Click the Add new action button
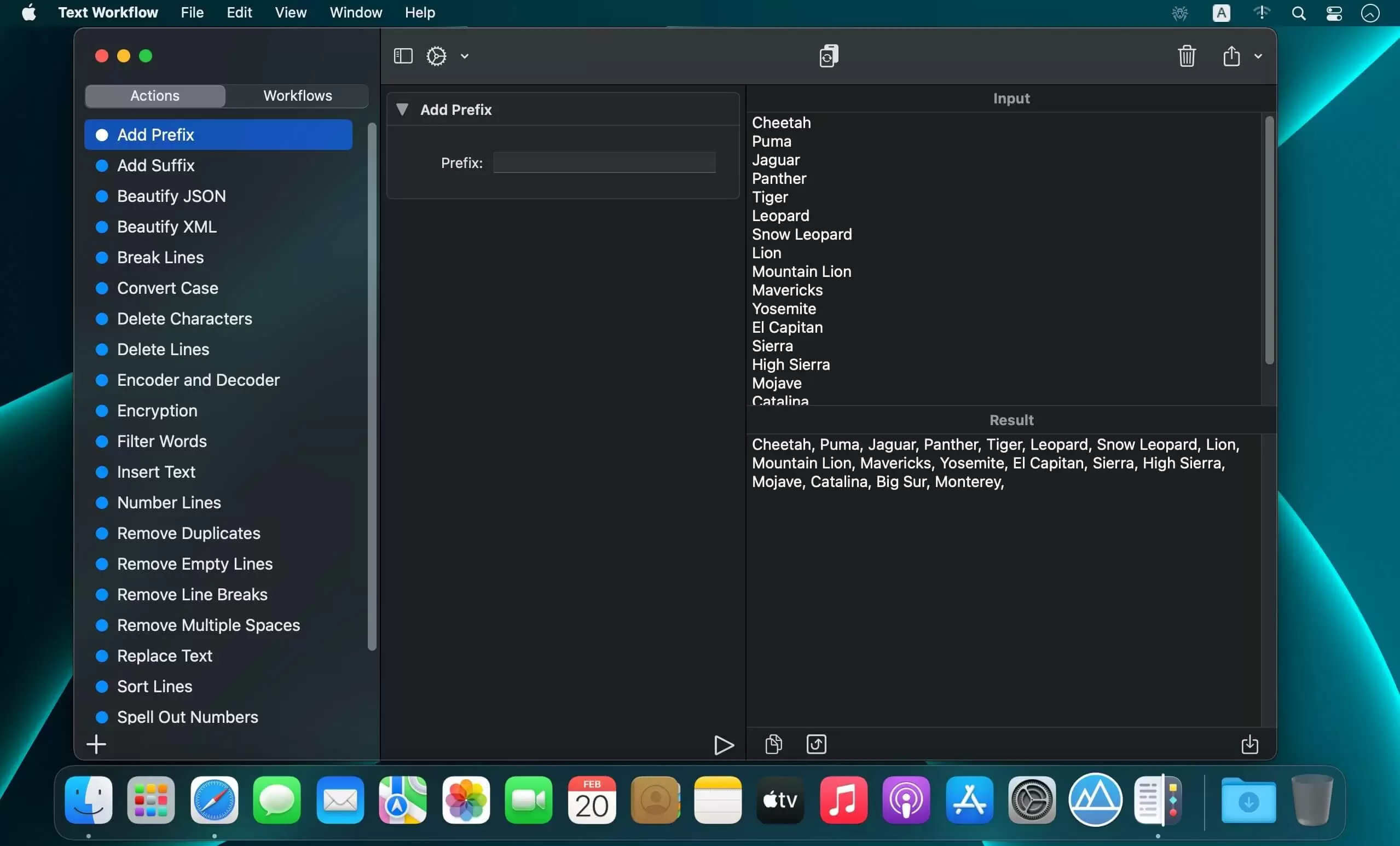The width and height of the screenshot is (1400, 846). [96, 744]
